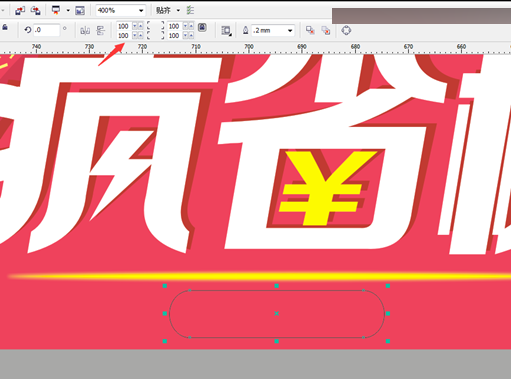Increase the bottom-right corner radius stepper
Screen dimensions: 511x379
pos(191,35)
